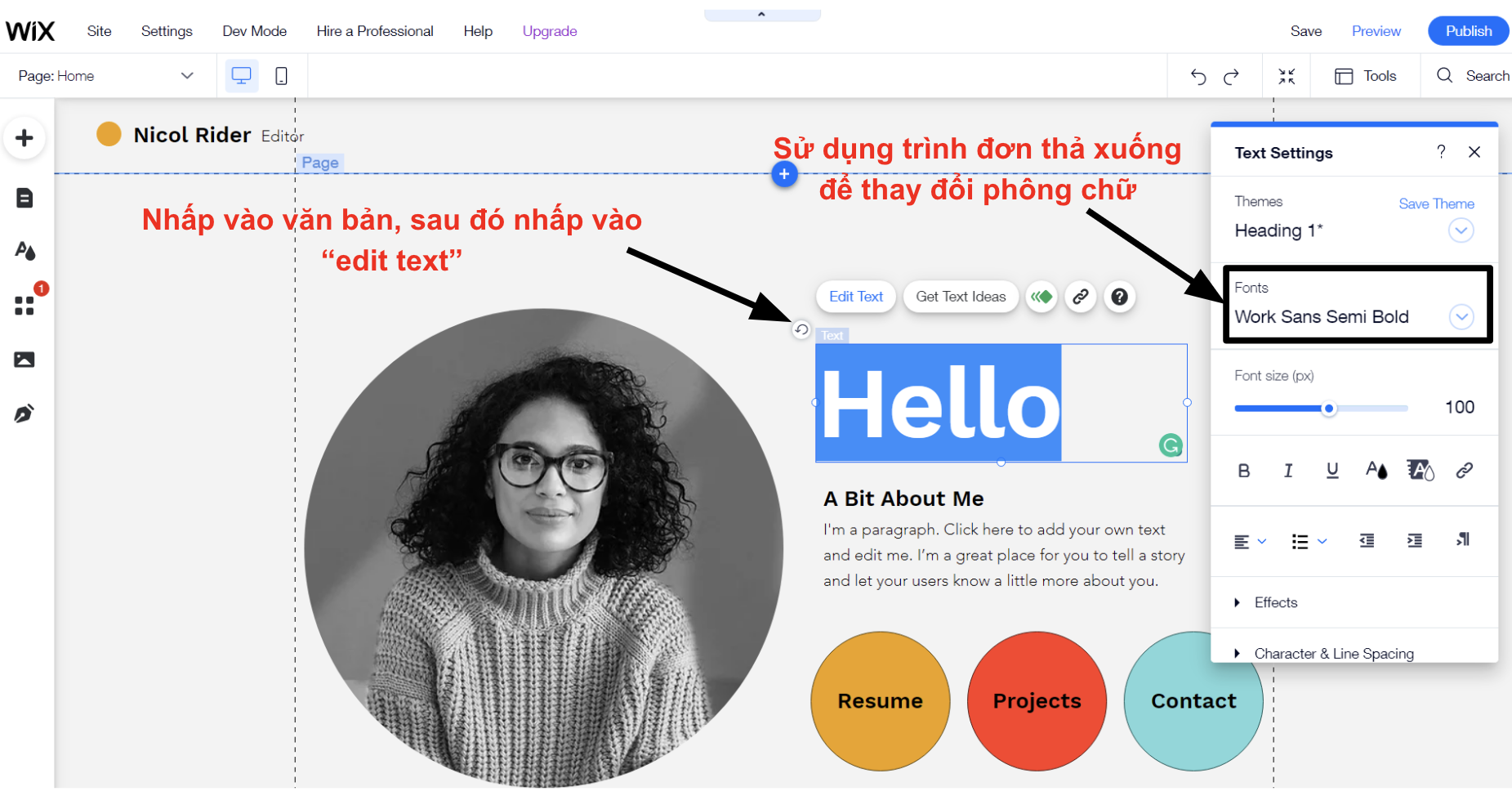Click the blue plus add section button

click(x=784, y=174)
